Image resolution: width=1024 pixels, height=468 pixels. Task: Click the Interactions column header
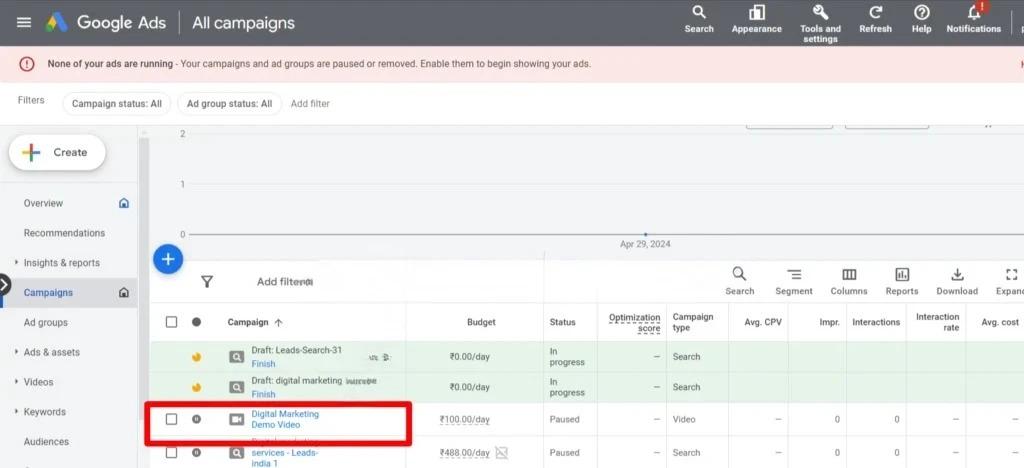tap(876, 322)
